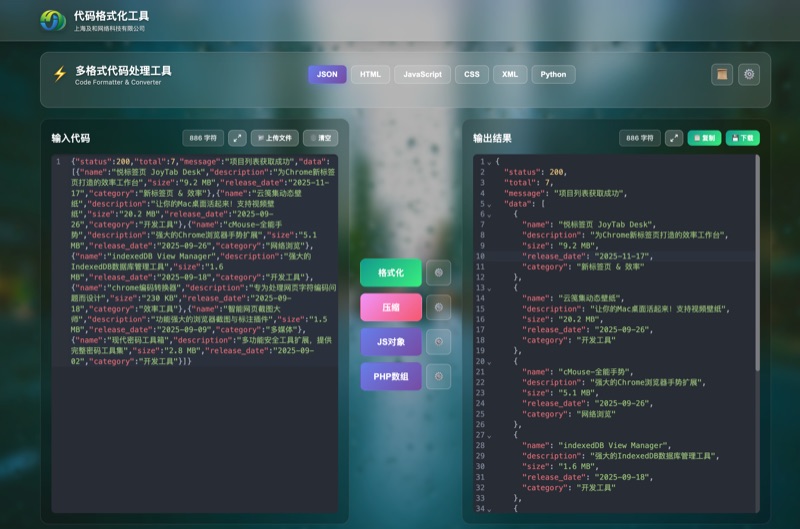This screenshot has height=529, width=800.
Task: Open settings next to 压缩 button
Action: pos(438,307)
